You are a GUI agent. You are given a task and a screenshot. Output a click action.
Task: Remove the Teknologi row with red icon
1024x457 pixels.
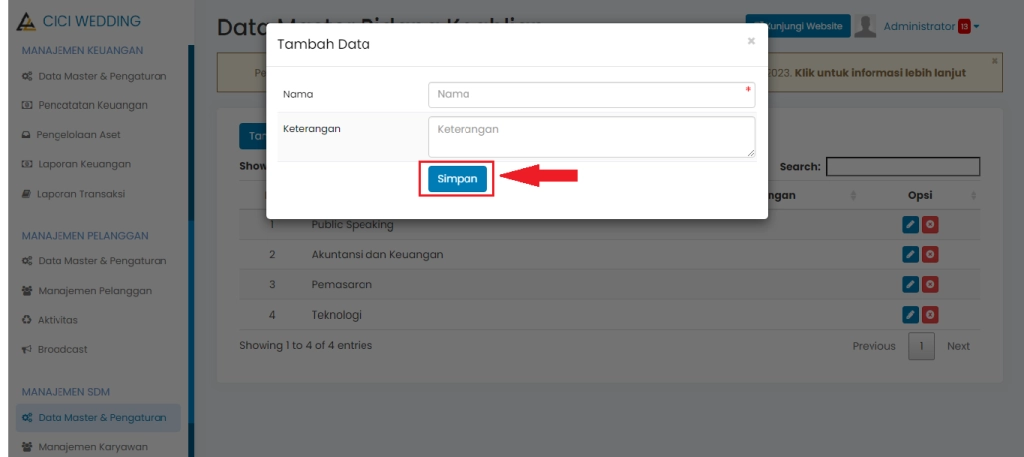pos(929,315)
